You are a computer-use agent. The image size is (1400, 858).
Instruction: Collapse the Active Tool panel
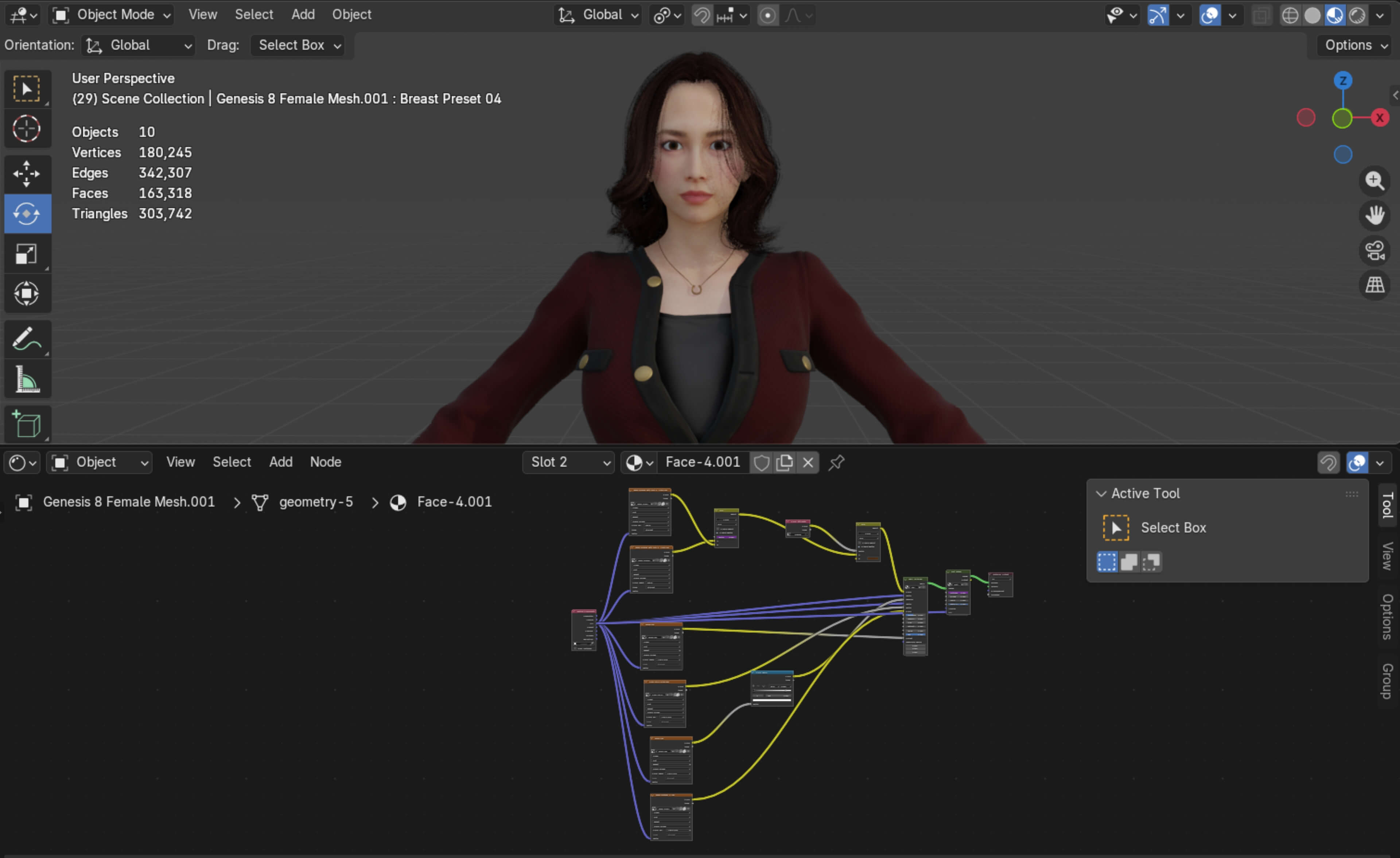tap(1101, 494)
